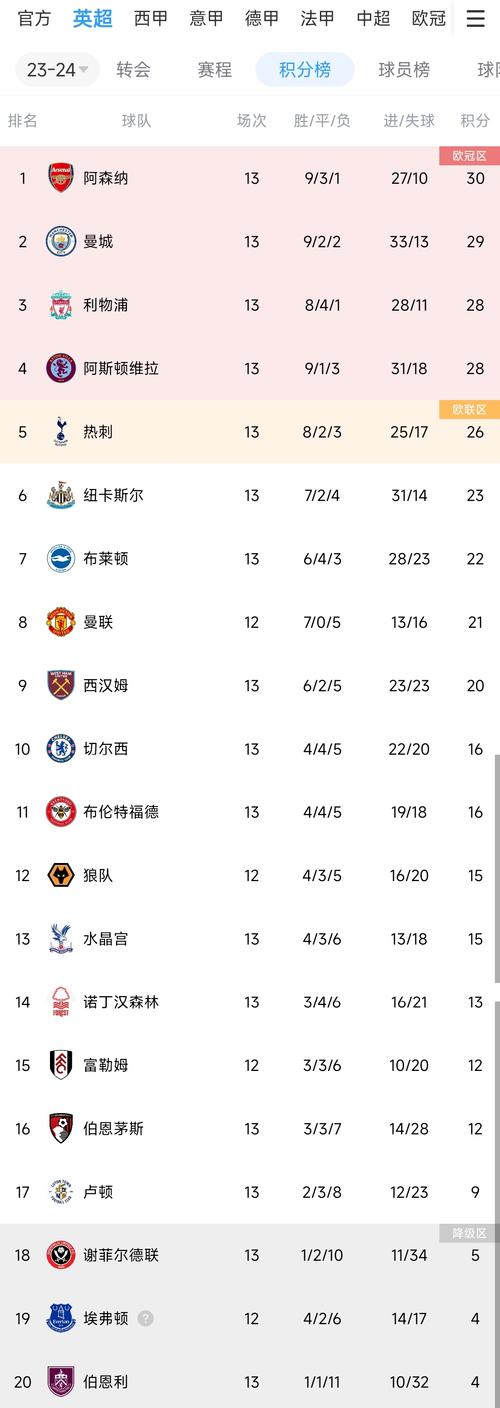Tap the Manchester City club crest

(x=61, y=242)
